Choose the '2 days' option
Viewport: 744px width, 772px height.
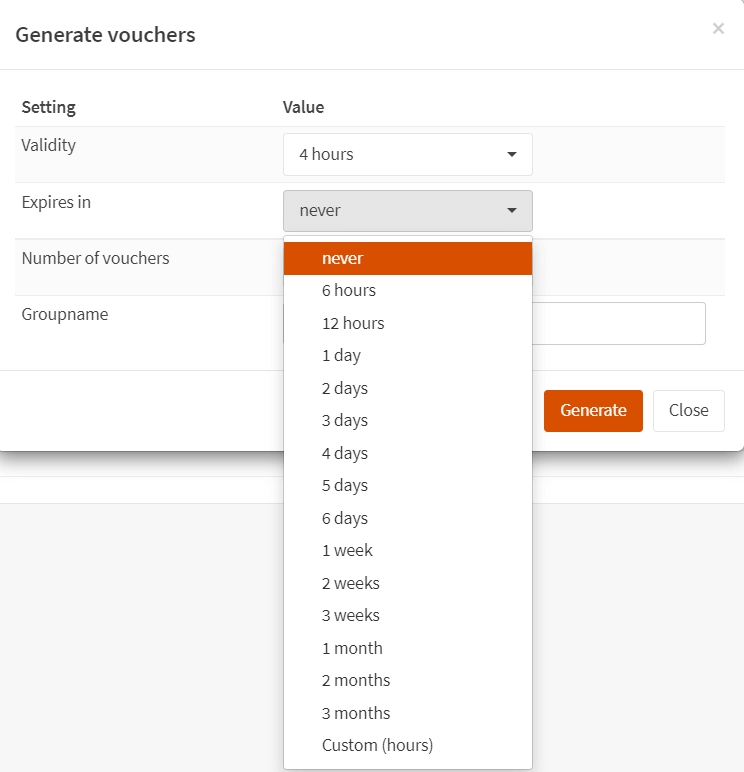pos(407,388)
